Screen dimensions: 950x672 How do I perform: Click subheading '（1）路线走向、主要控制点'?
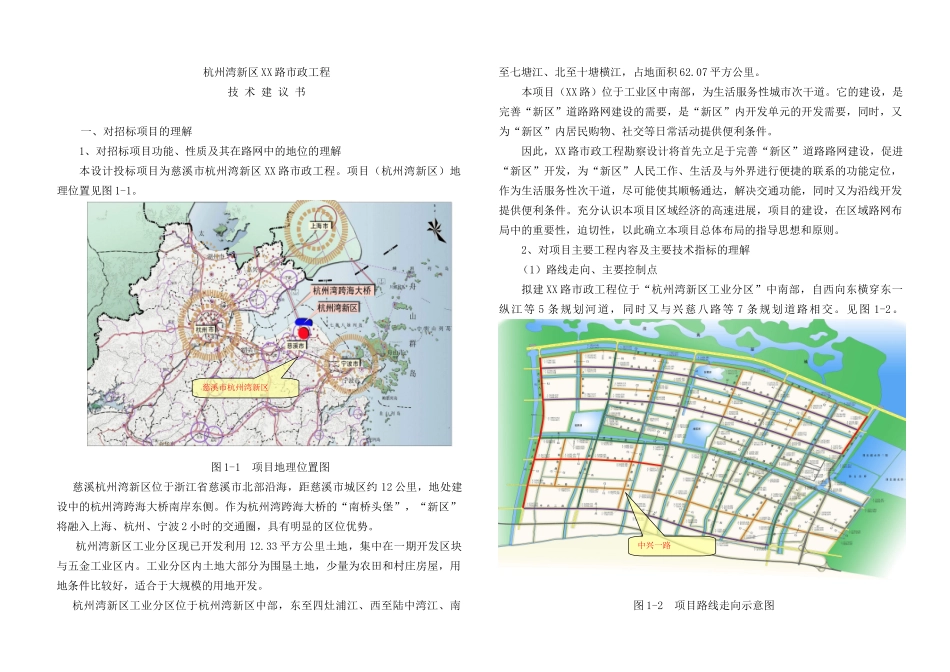[x=590, y=270]
